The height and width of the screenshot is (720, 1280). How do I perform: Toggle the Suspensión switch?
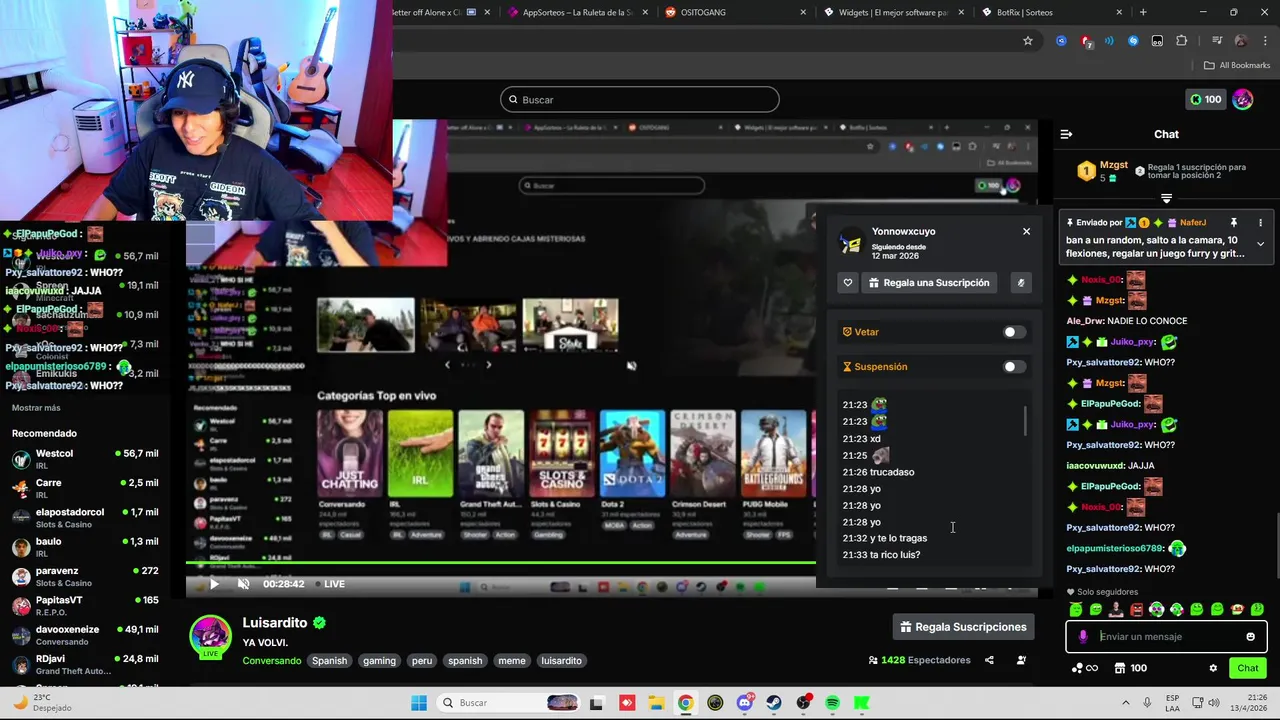pos(1014,367)
